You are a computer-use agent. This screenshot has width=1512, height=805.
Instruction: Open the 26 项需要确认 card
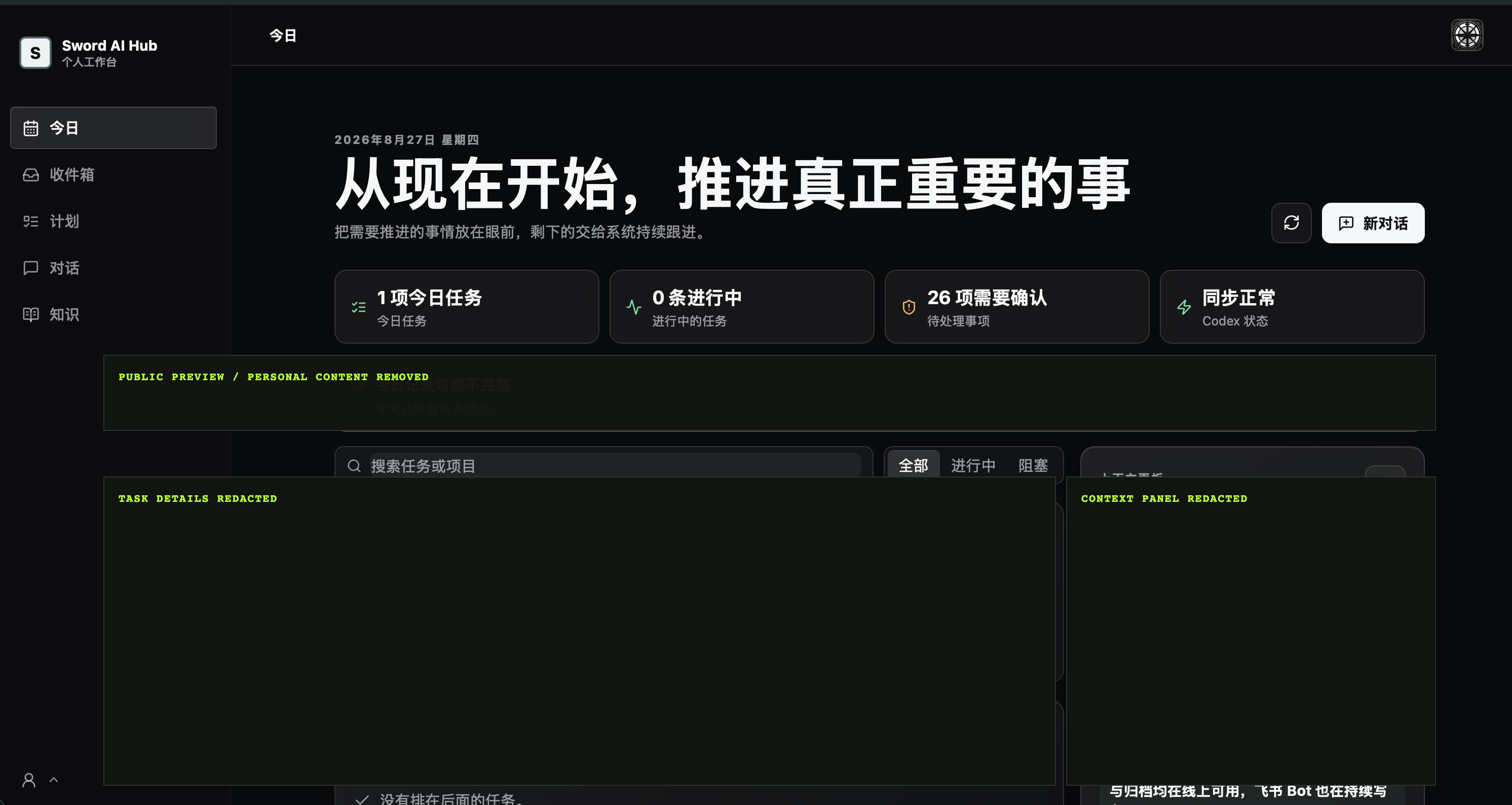(x=1016, y=307)
